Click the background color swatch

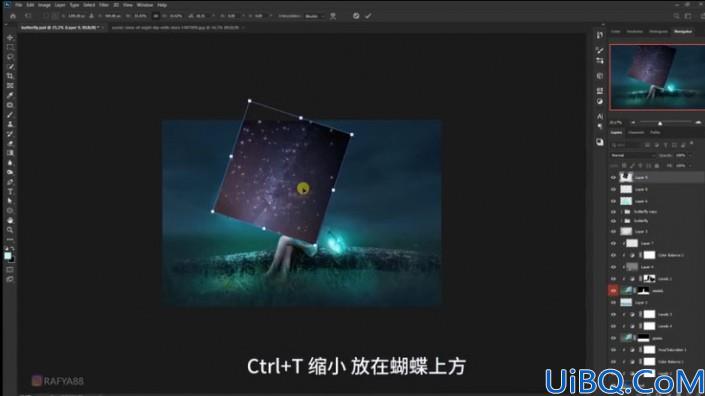[12, 260]
